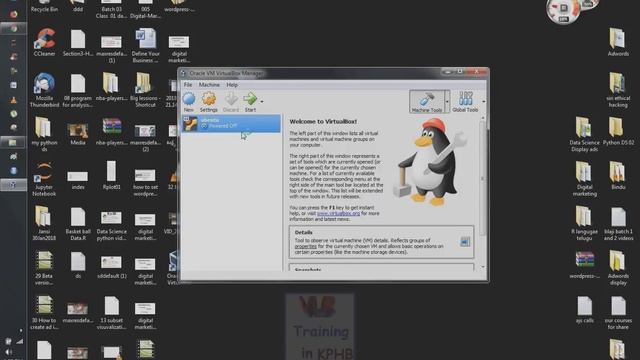Image resolution: width=640 pixels, height=360 pixels.
Task: Select '30 How to create ad' video file
Action: click(44, 312)
